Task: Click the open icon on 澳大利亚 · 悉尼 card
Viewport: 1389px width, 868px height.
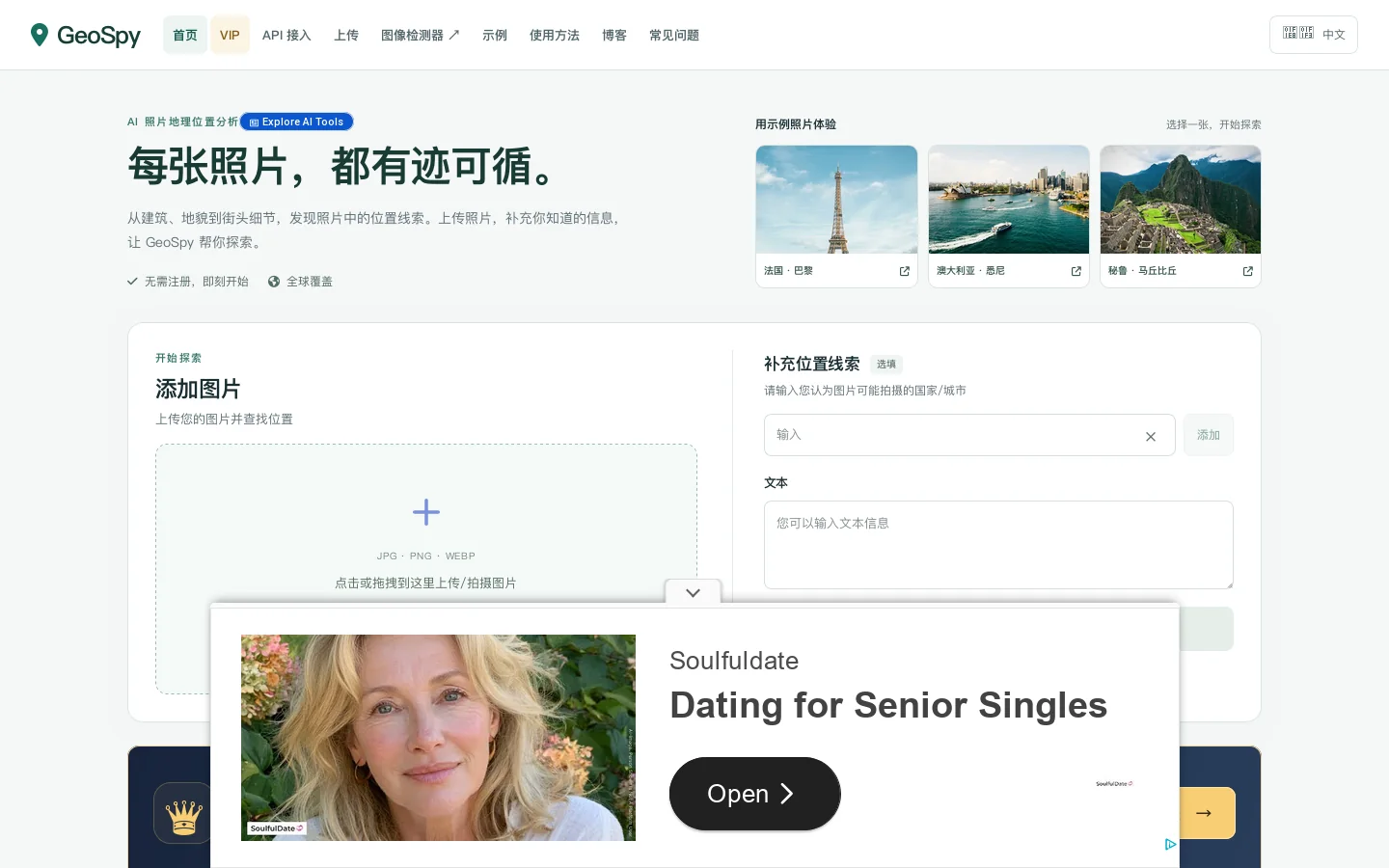Action: coord(1076,271)
